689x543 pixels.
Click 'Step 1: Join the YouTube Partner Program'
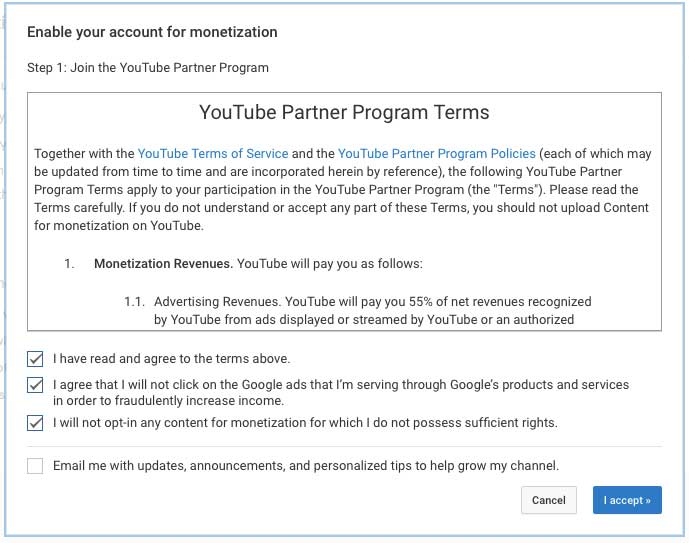tap(148, 68)
